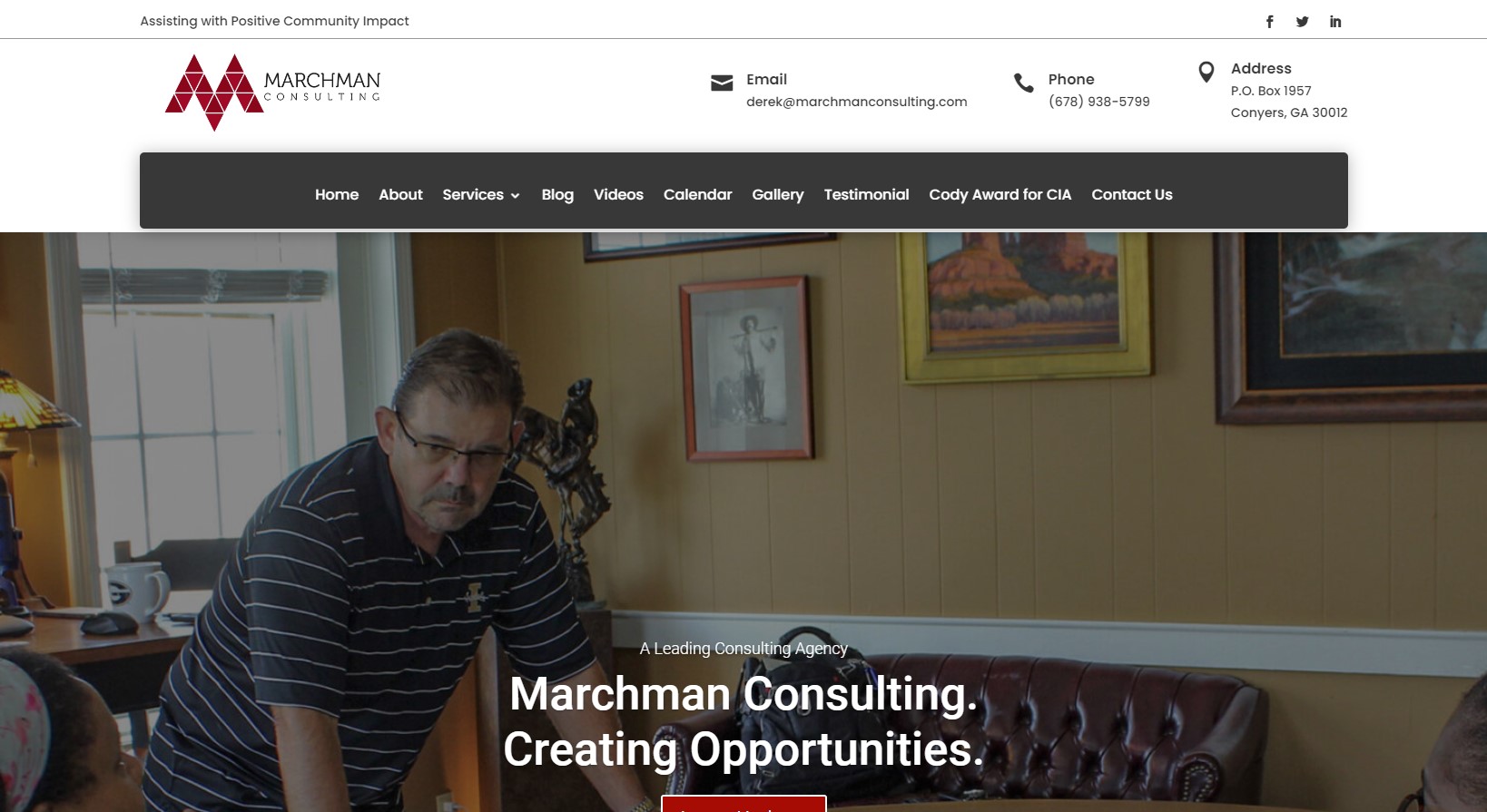Select Videos in the navigation bar

pyautogui.click(x=618, y=194)
